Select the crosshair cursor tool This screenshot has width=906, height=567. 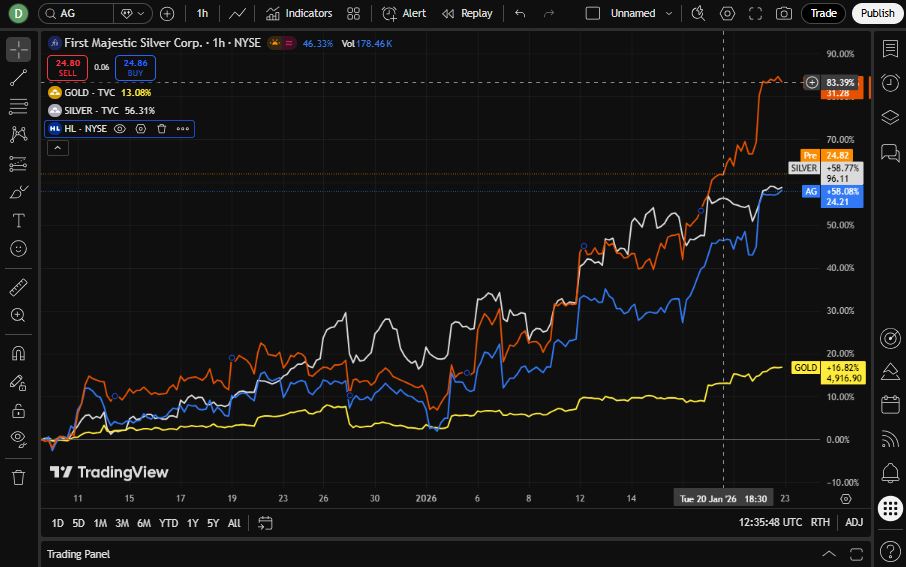pos(18,50)
